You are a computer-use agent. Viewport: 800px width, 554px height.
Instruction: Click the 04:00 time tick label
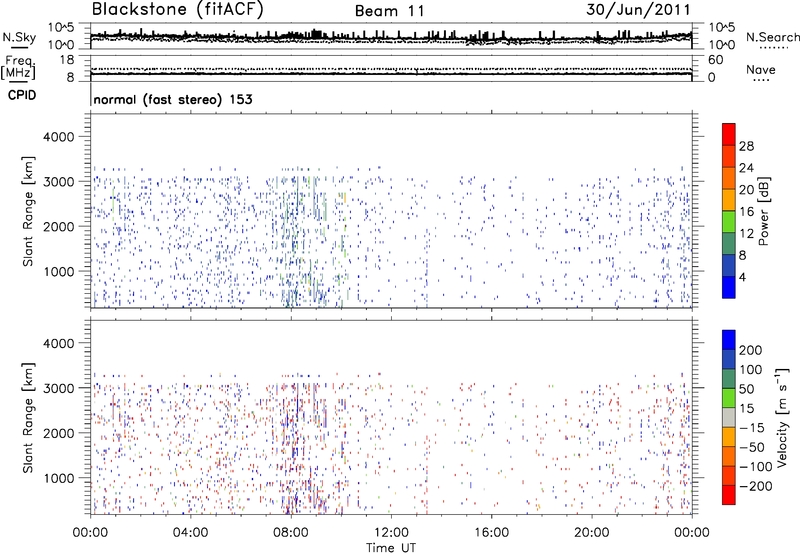click(x=190, y=533)
